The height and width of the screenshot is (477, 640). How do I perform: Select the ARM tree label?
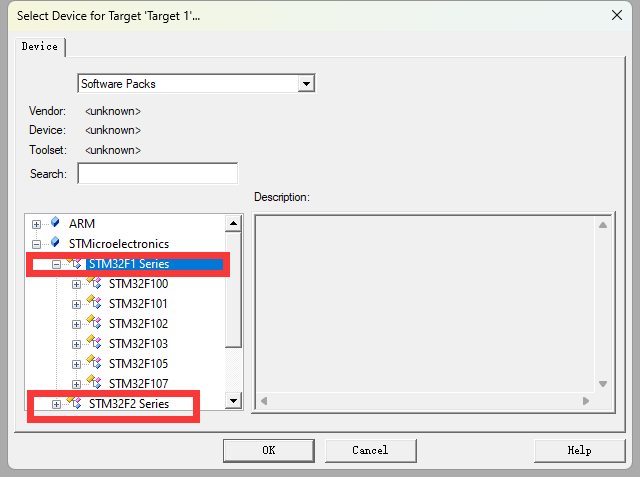[82, 224]
